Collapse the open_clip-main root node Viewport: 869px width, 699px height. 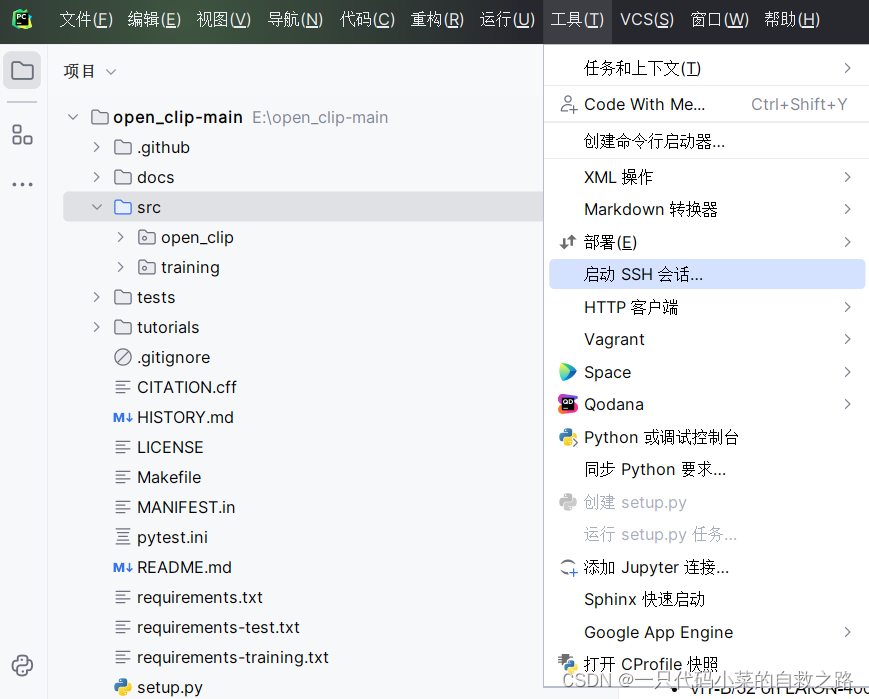[x=73, y=117]
